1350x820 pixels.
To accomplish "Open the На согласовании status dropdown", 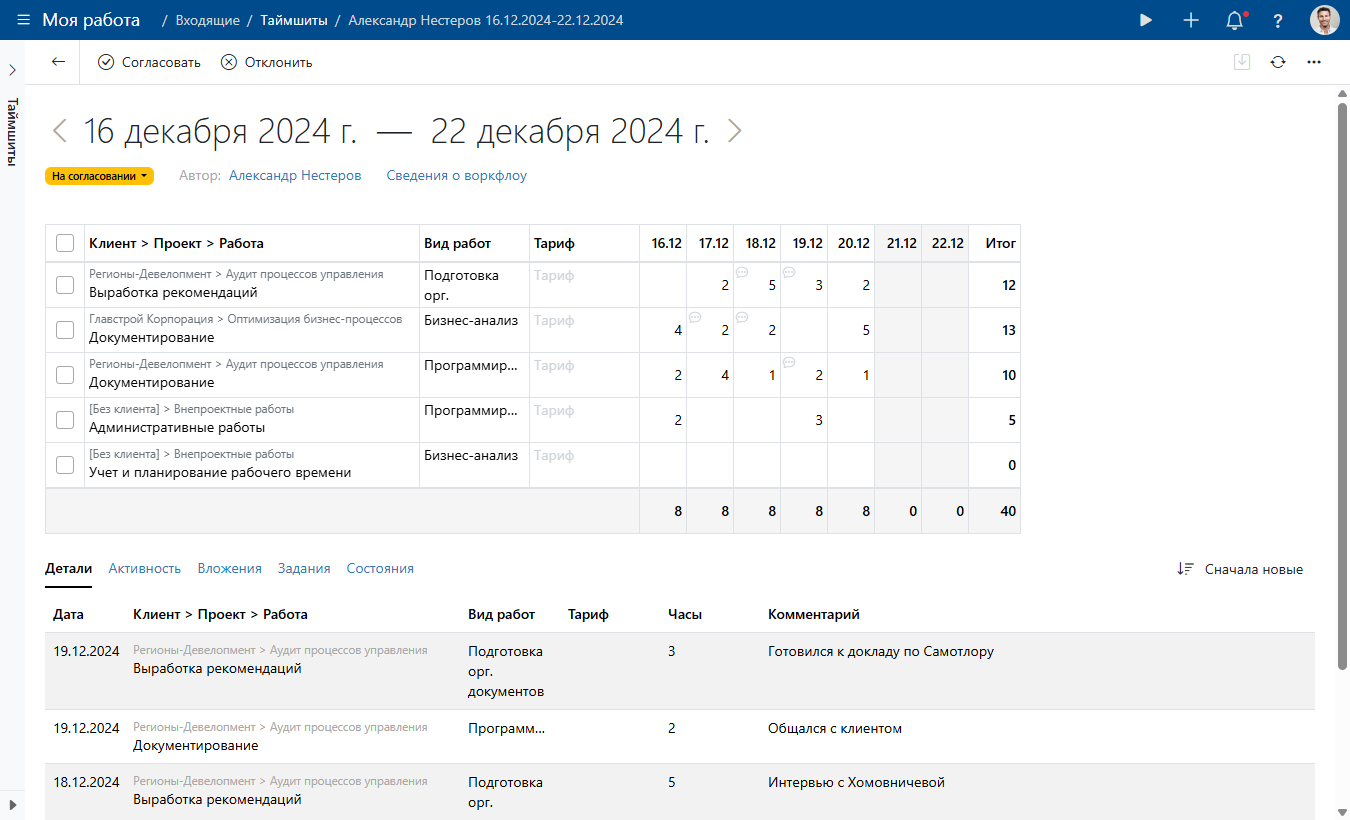I will pyautogui.click(x=99, y=176).
